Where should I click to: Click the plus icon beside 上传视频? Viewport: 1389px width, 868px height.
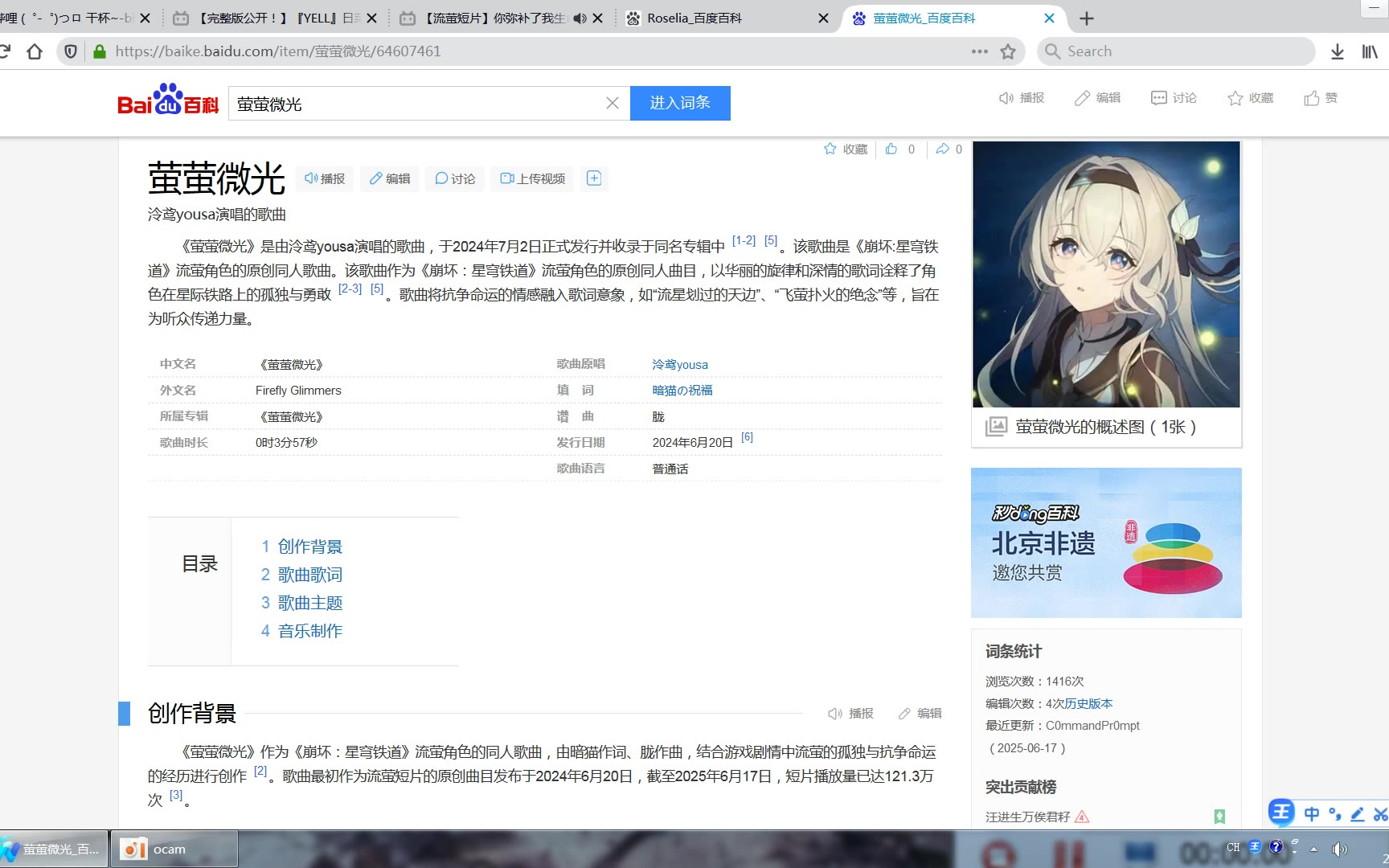point(594,178)
